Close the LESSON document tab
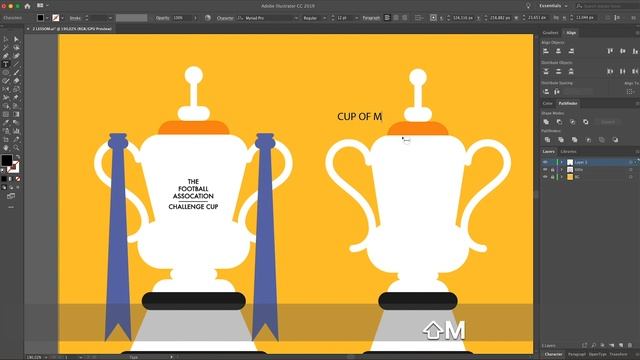 pyautogui.click(x=28, y=29)
